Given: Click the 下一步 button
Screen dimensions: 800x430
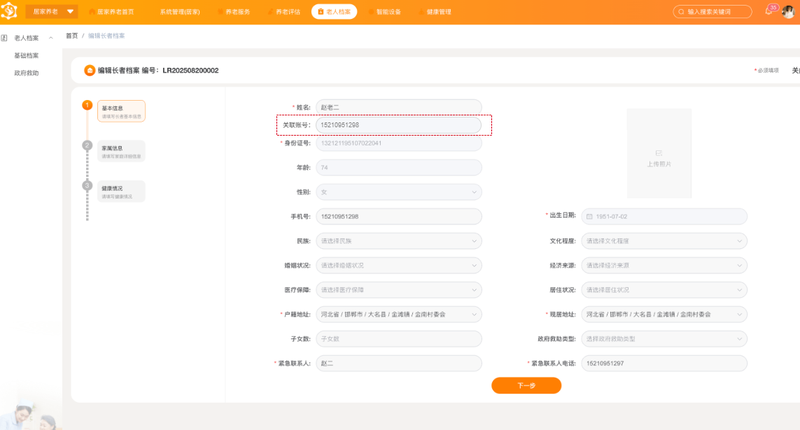Looking at the screenshot, I should [x=526, y=386].
